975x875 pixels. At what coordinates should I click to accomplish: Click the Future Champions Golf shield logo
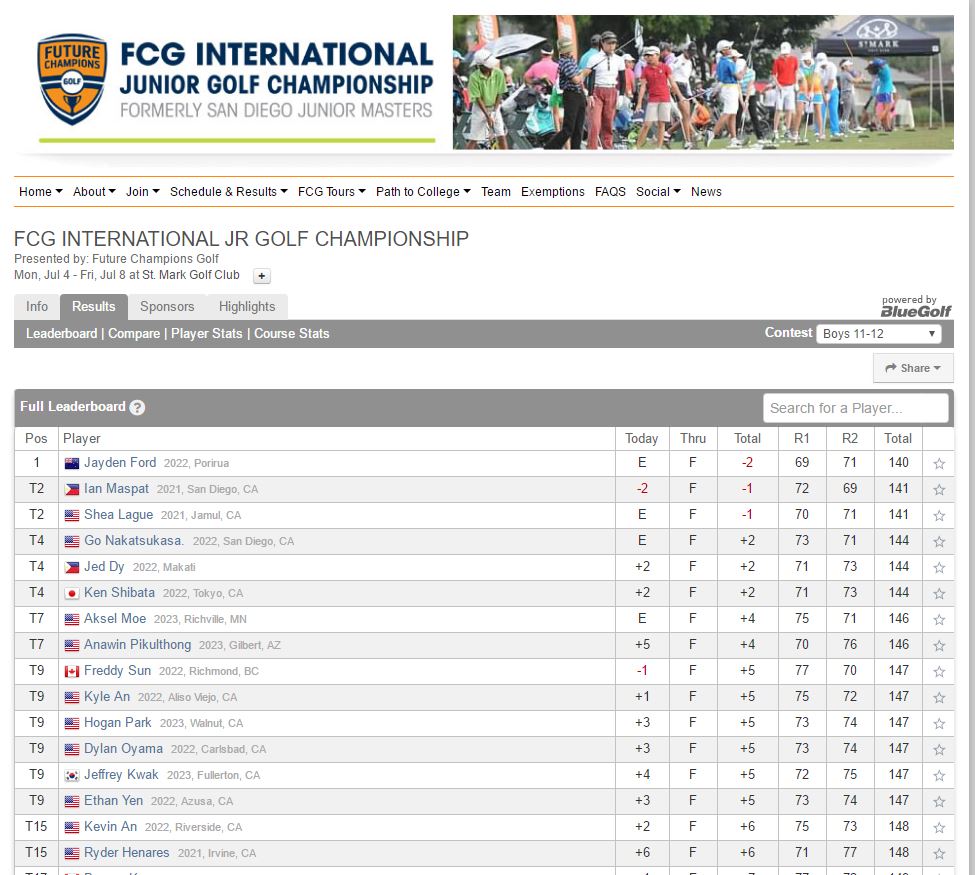pyautogui.click(x=72, y=79)
